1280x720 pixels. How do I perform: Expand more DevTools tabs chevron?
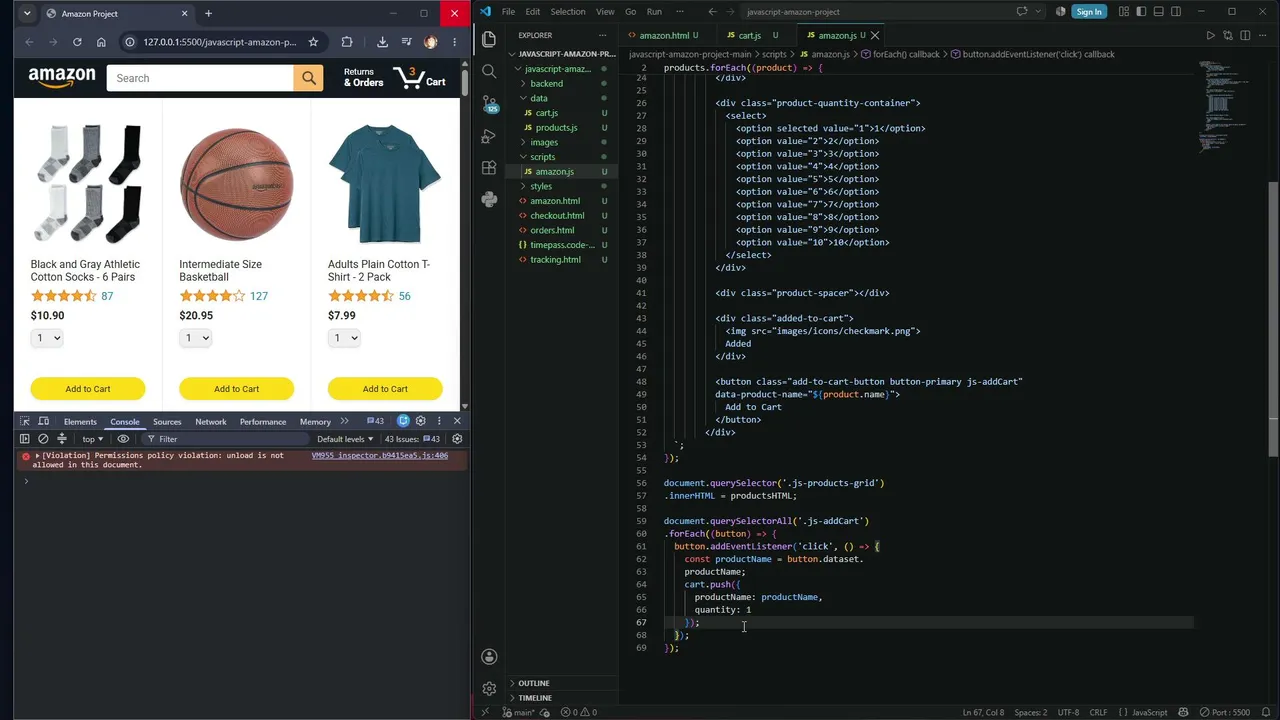[344, 421]
